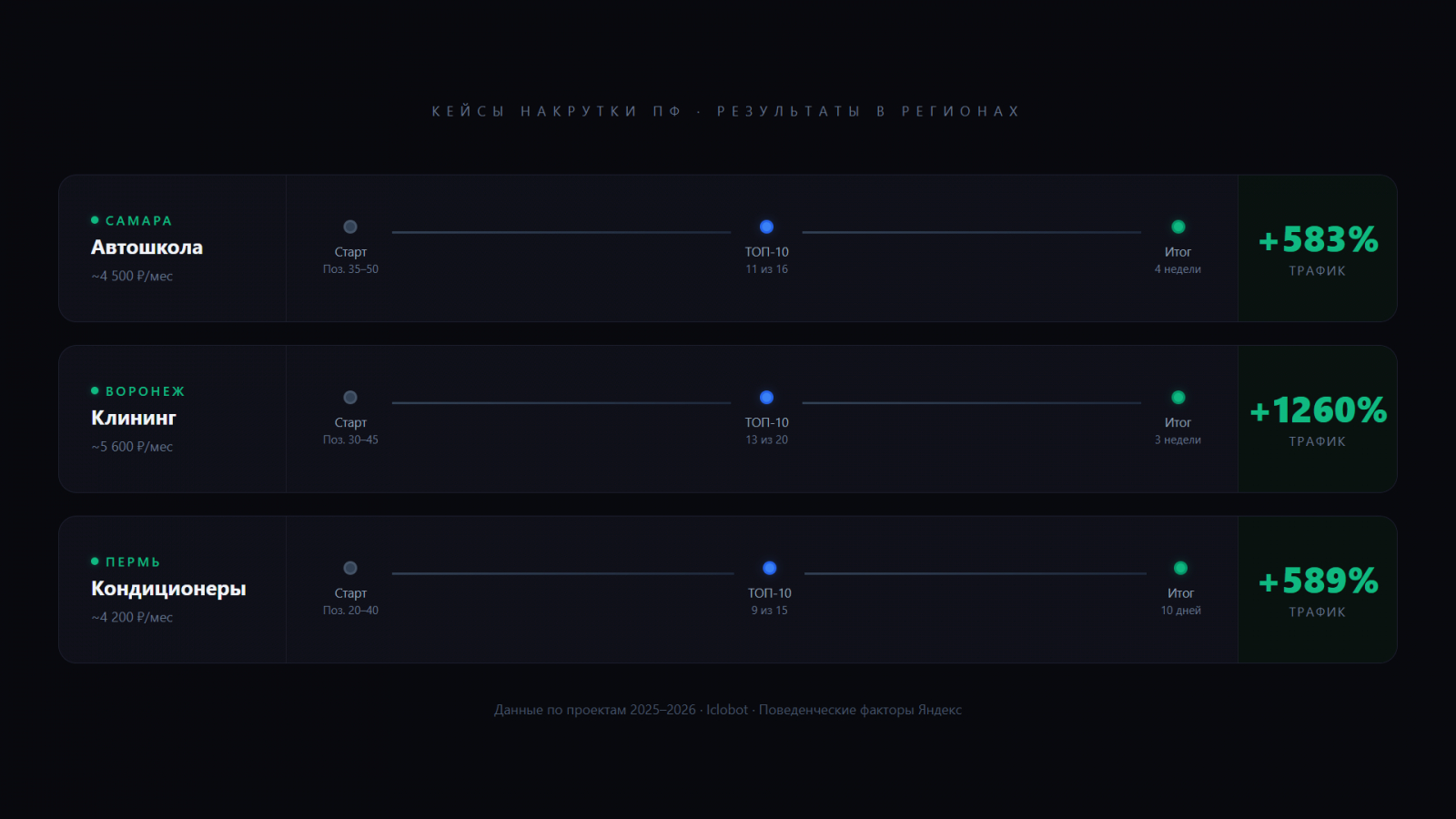The image size is (1456, 819).
Task: Click the green Итог dot in Самара row
Action: point(1178,227)
